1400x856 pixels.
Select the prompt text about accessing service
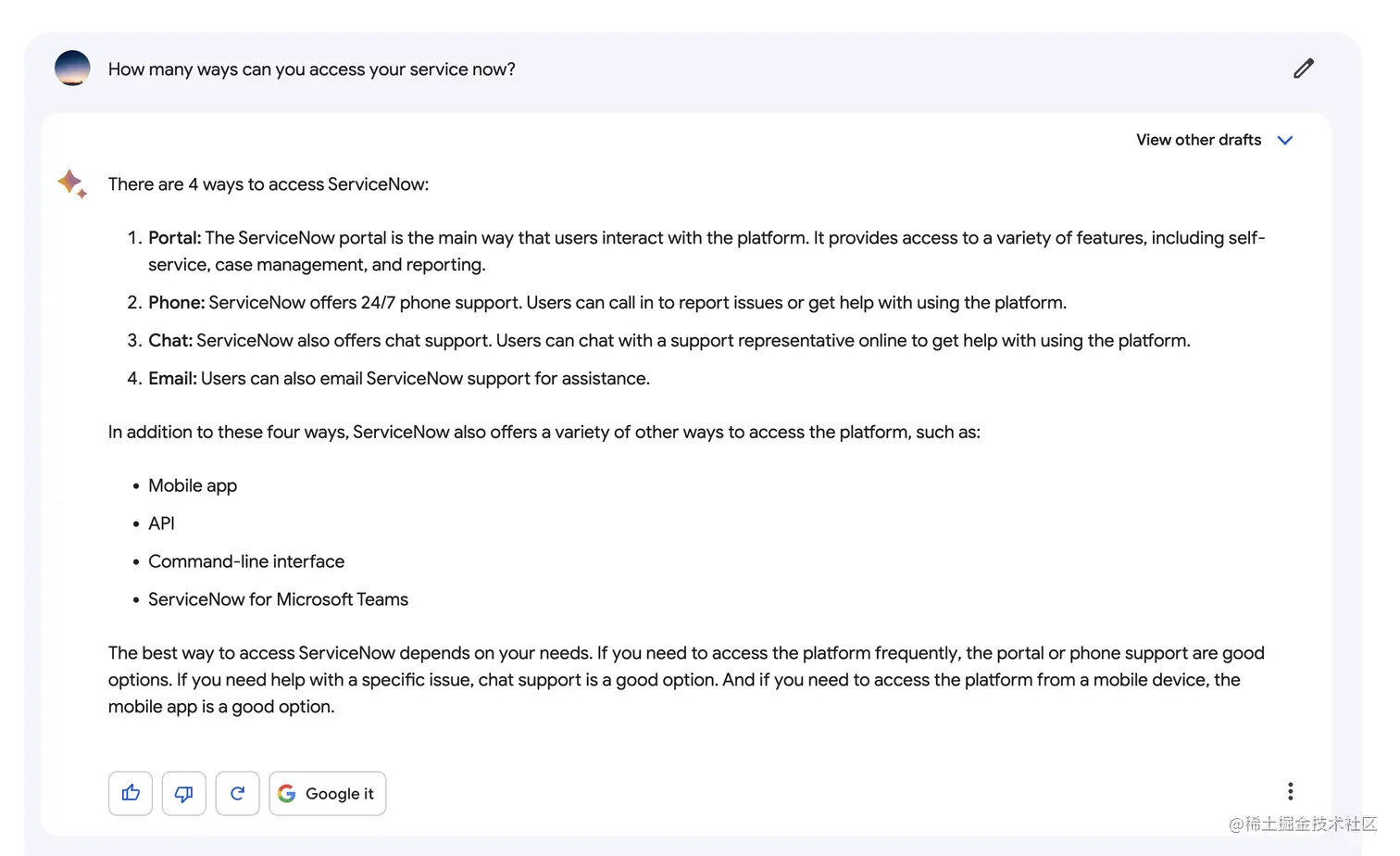(x=312, y=69)
